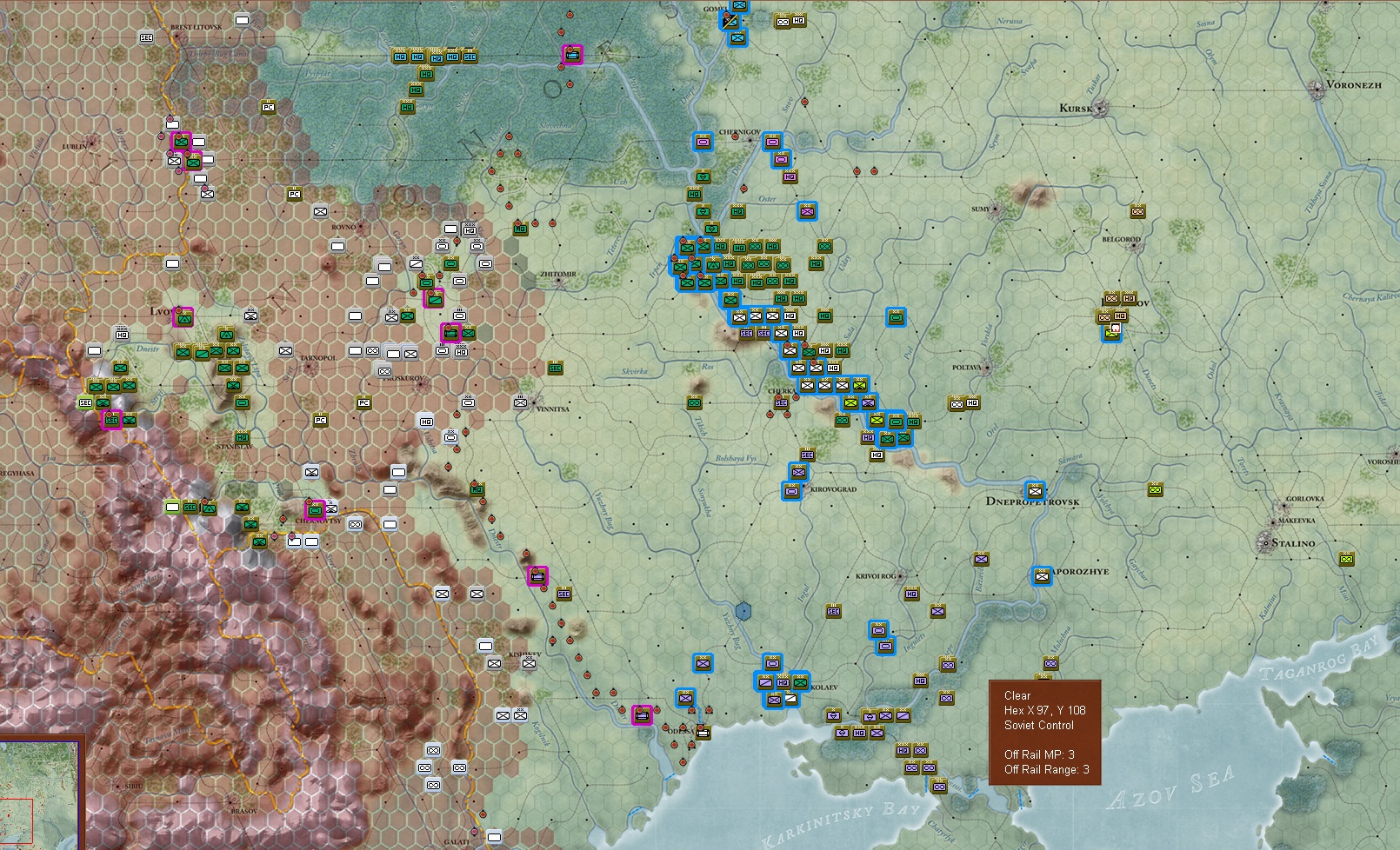
Task: Select the white port counter at Odessa
Action: point(703,733)
